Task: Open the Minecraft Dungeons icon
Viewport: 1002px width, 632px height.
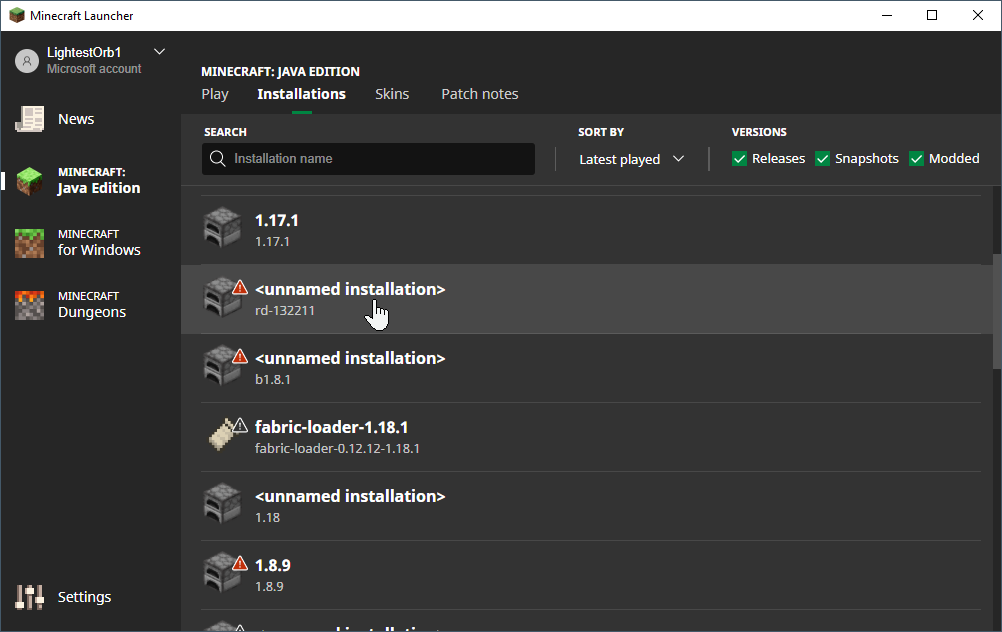Action: (29, 305)
